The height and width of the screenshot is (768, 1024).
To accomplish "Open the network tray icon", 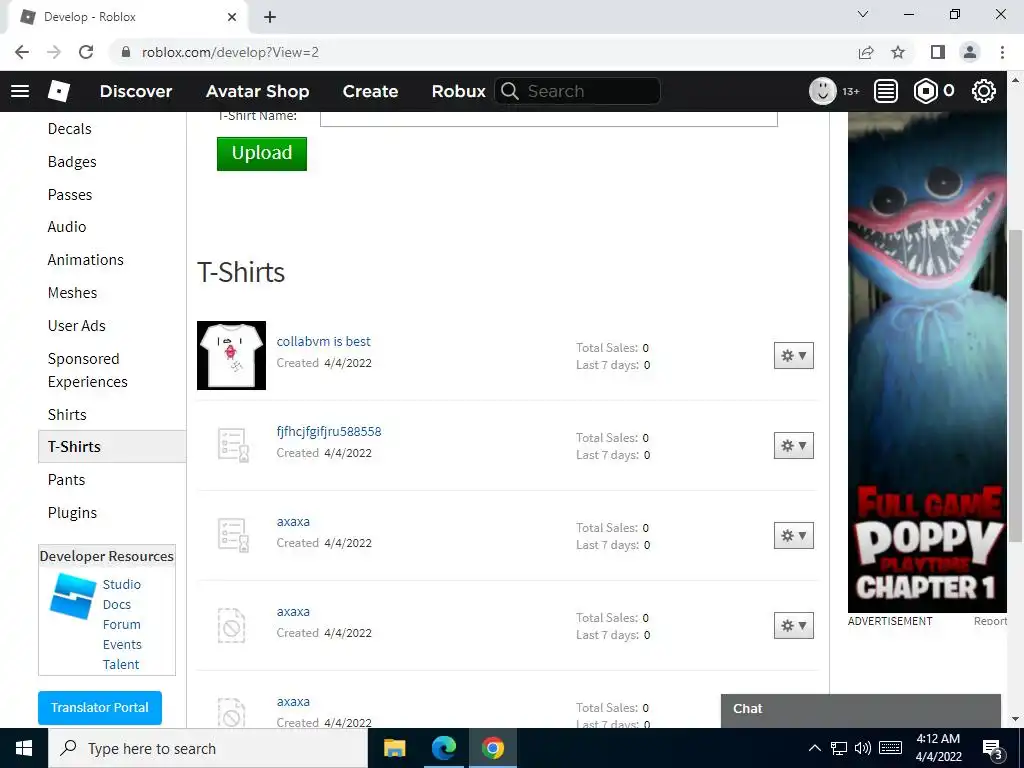I will 839,748.
